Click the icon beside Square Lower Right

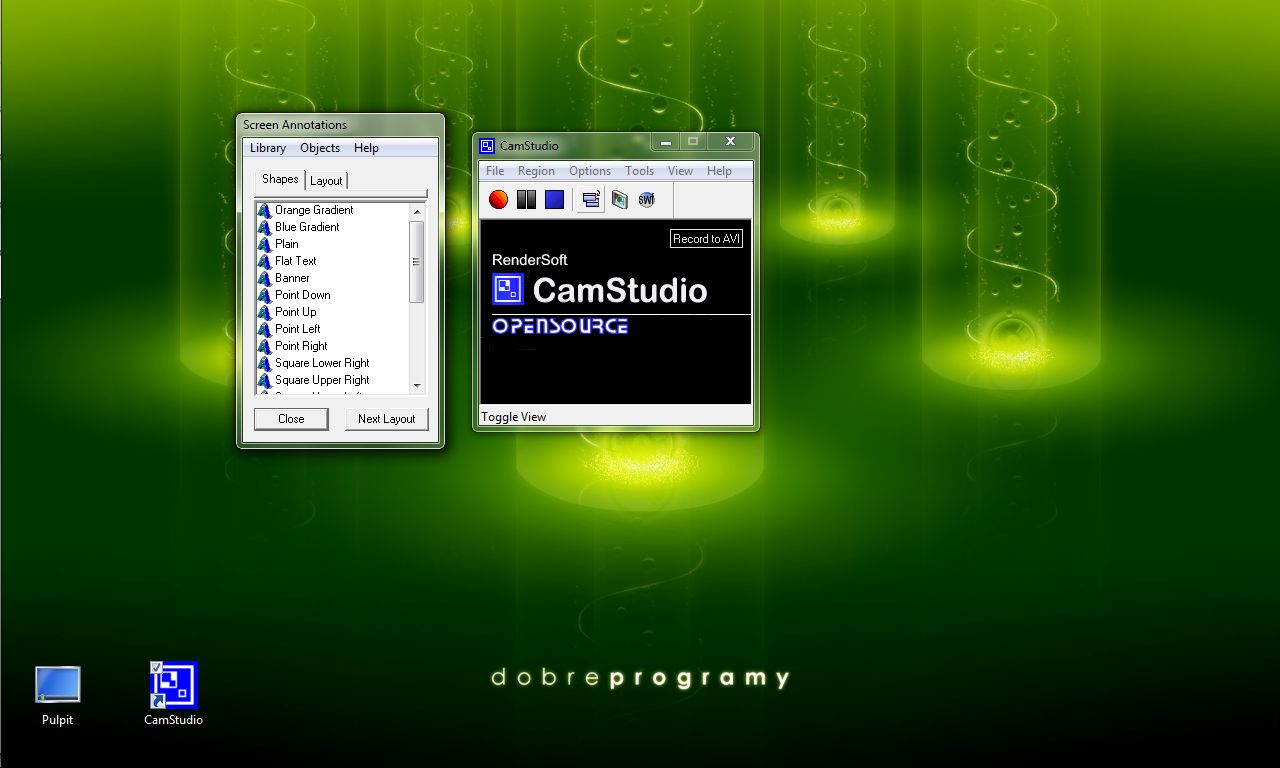coord(265,363)
